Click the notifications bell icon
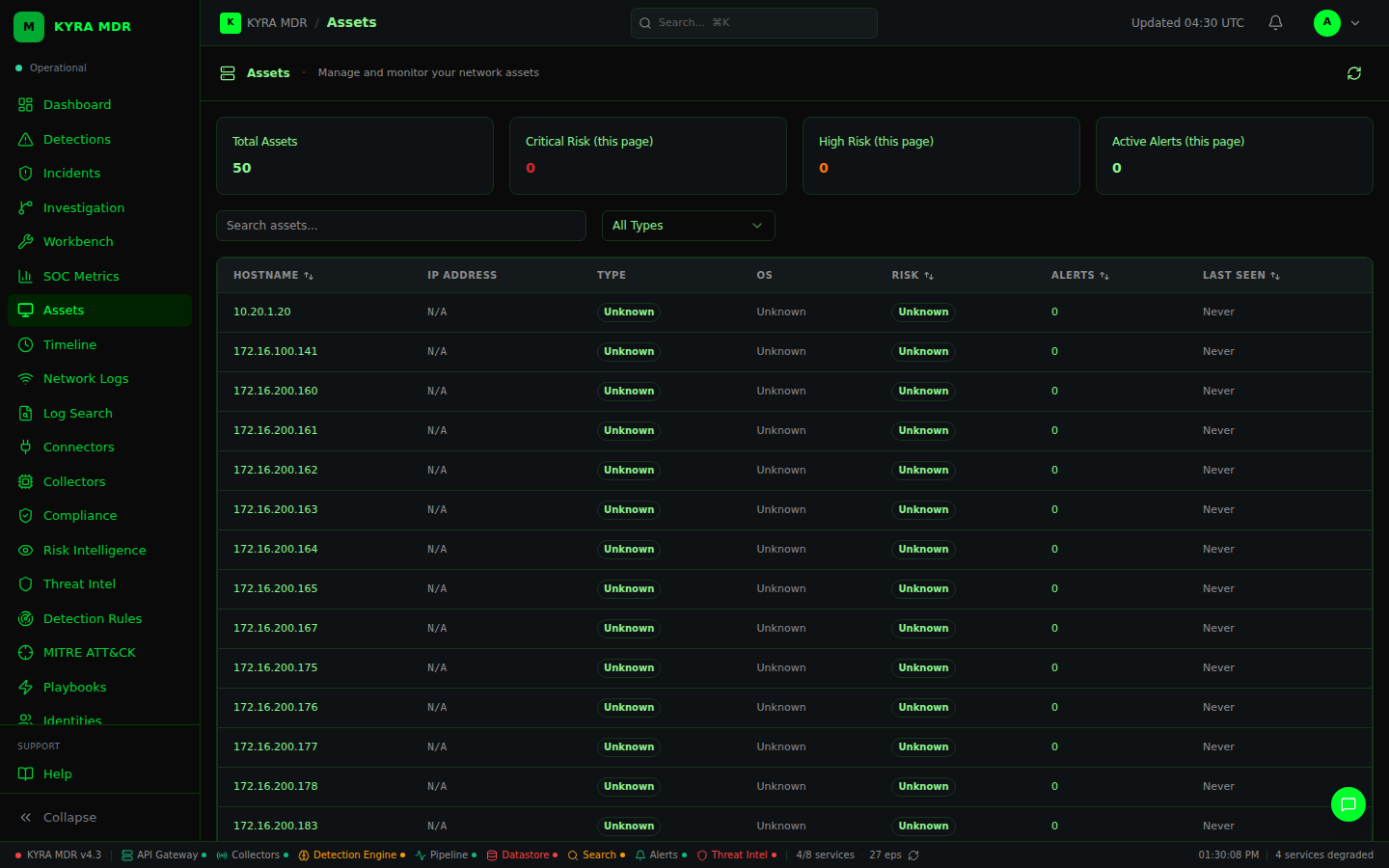The width and height of the screenshot is (1389, 868). (x=1275, y=23)
